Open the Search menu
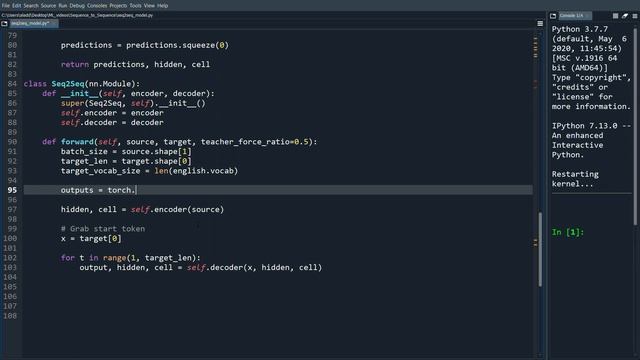The height and width of the screenshot is (360, 640). 31,6
